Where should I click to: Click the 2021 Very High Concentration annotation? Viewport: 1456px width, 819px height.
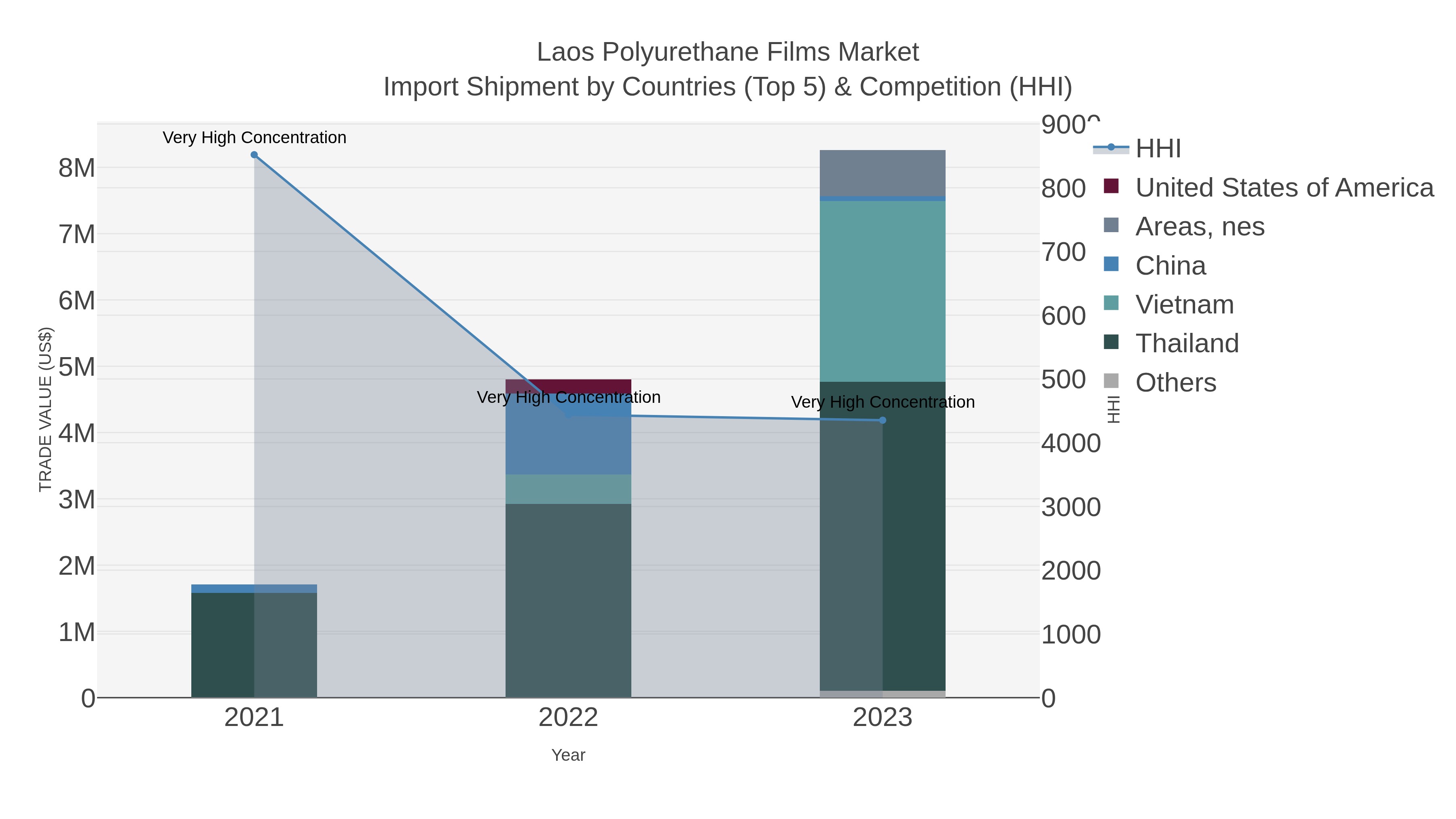[254, 138]
